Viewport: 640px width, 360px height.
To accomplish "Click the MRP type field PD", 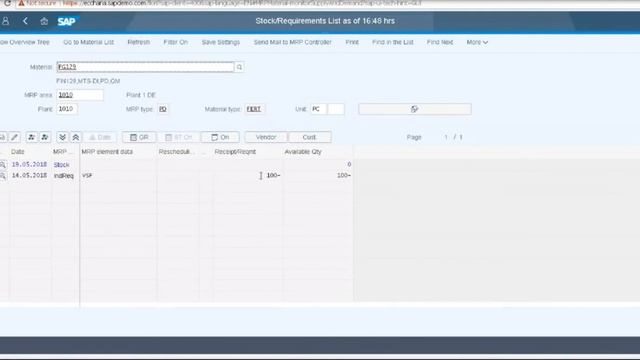I will coord(163,109).
